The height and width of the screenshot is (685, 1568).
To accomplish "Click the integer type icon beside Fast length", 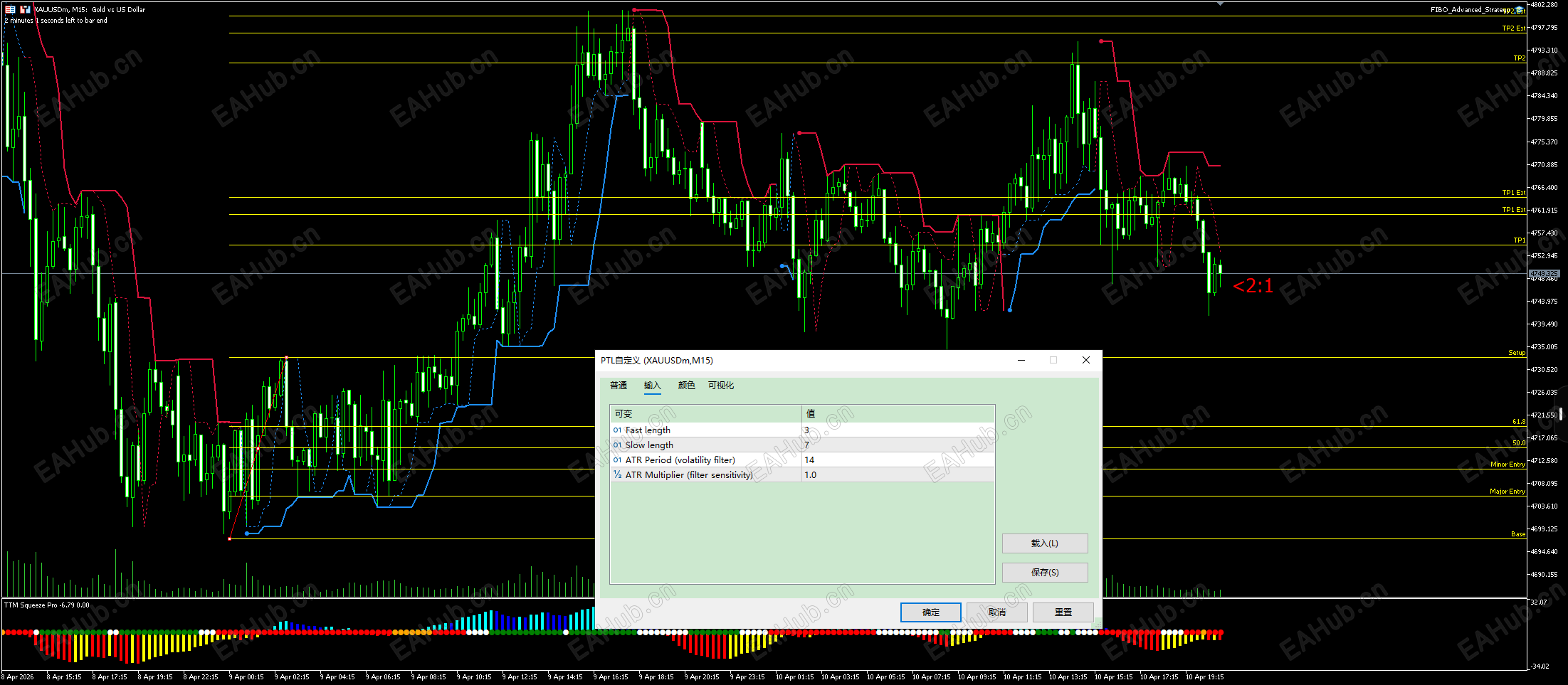I will click(x=617, y=430).
